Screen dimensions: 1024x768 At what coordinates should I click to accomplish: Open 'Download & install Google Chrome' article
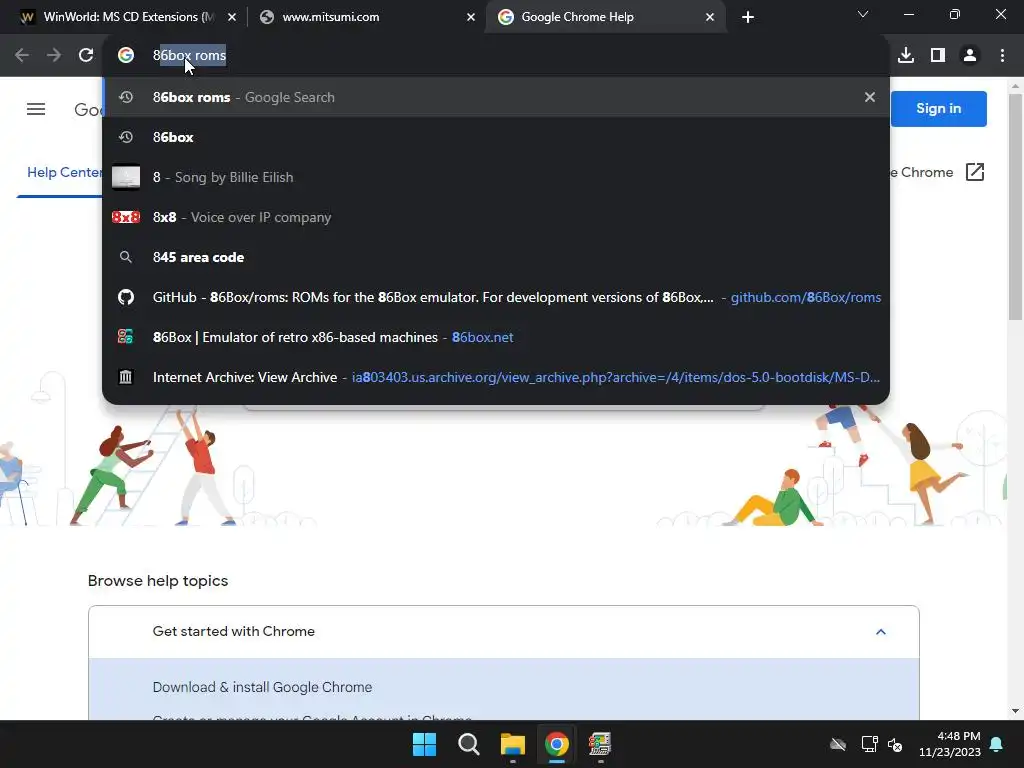pos(262,687)
